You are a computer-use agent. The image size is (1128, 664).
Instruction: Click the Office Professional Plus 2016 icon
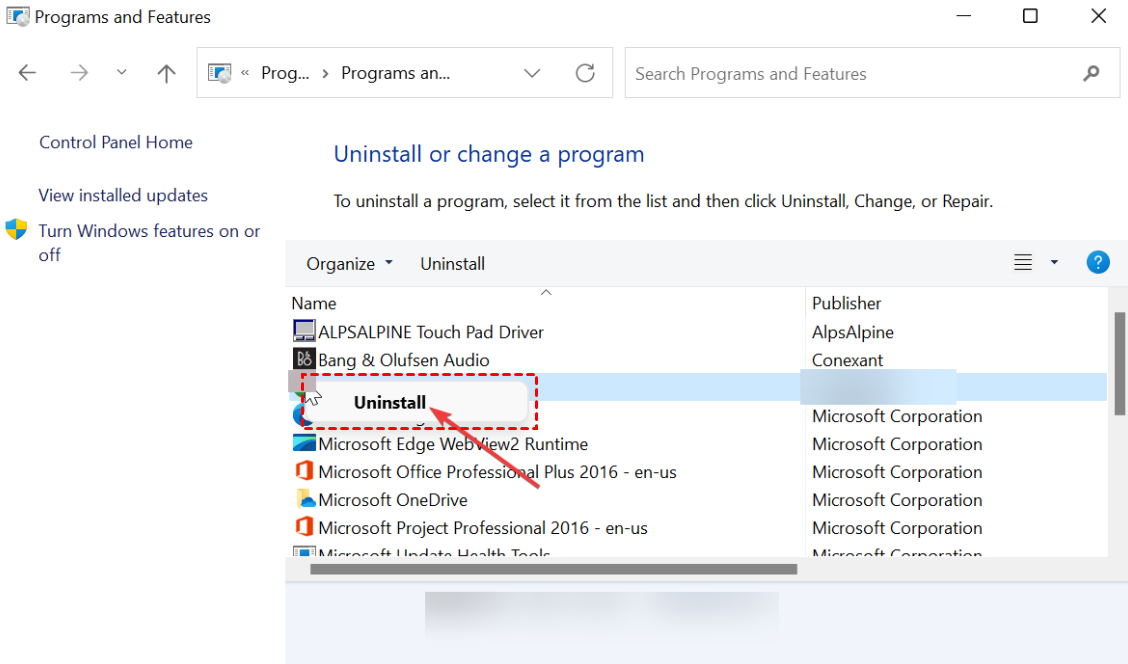coord(304,470)
